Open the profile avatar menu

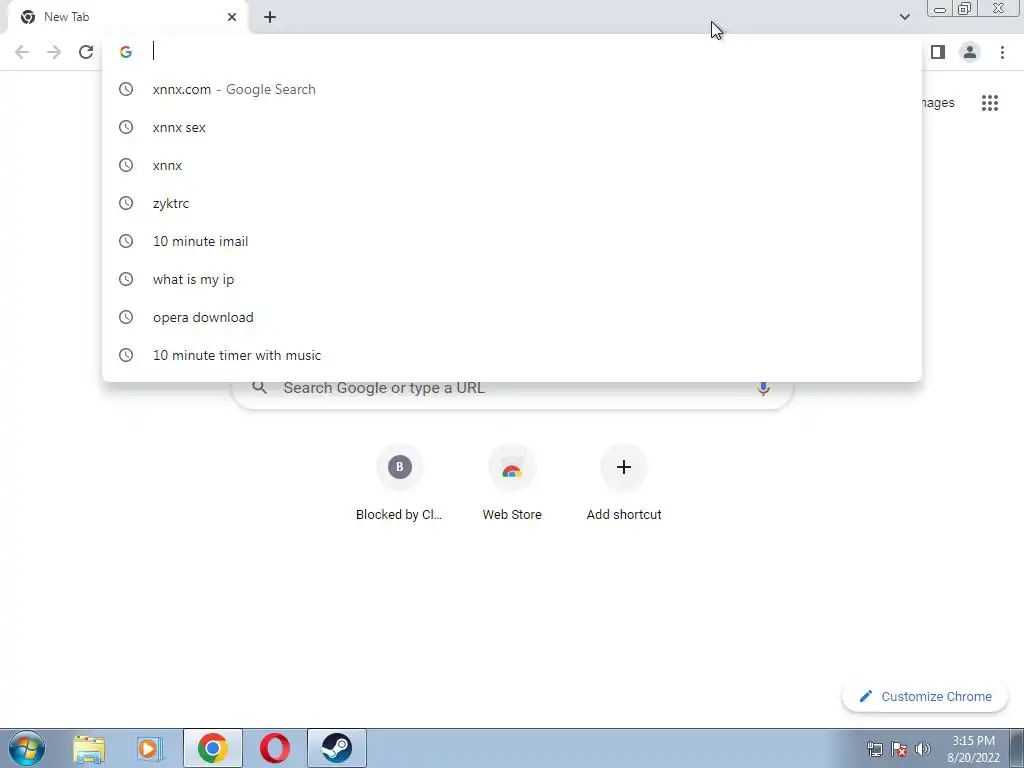pyautogui.click(x=970, y=52)
